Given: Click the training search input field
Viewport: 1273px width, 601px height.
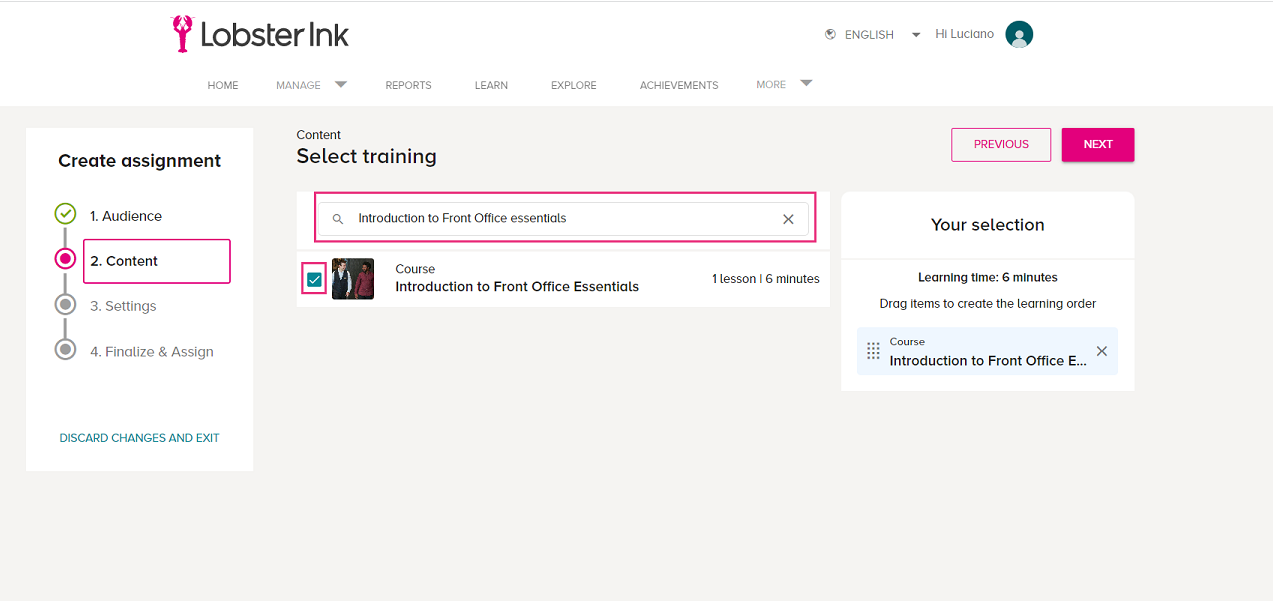Looking at the screenshot, I should tap(563, 219).
